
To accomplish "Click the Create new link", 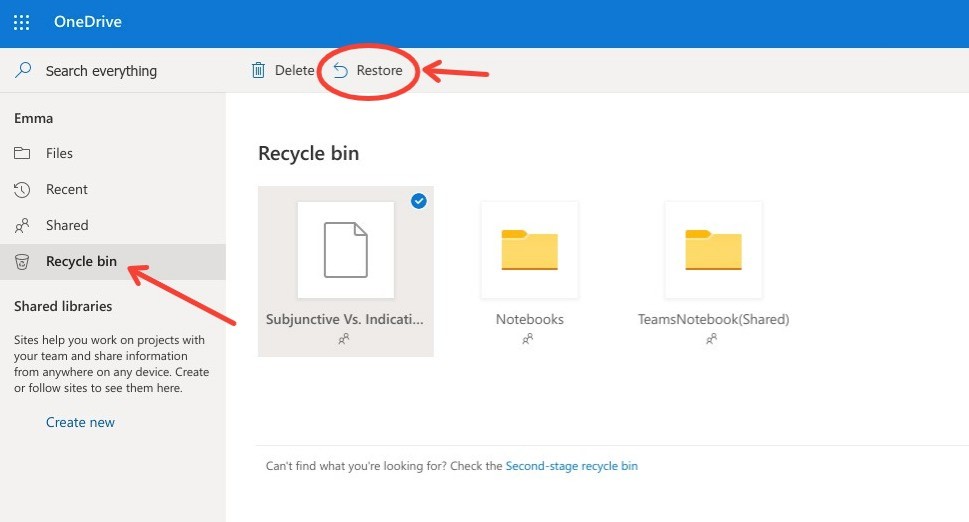I will (80, 423).
